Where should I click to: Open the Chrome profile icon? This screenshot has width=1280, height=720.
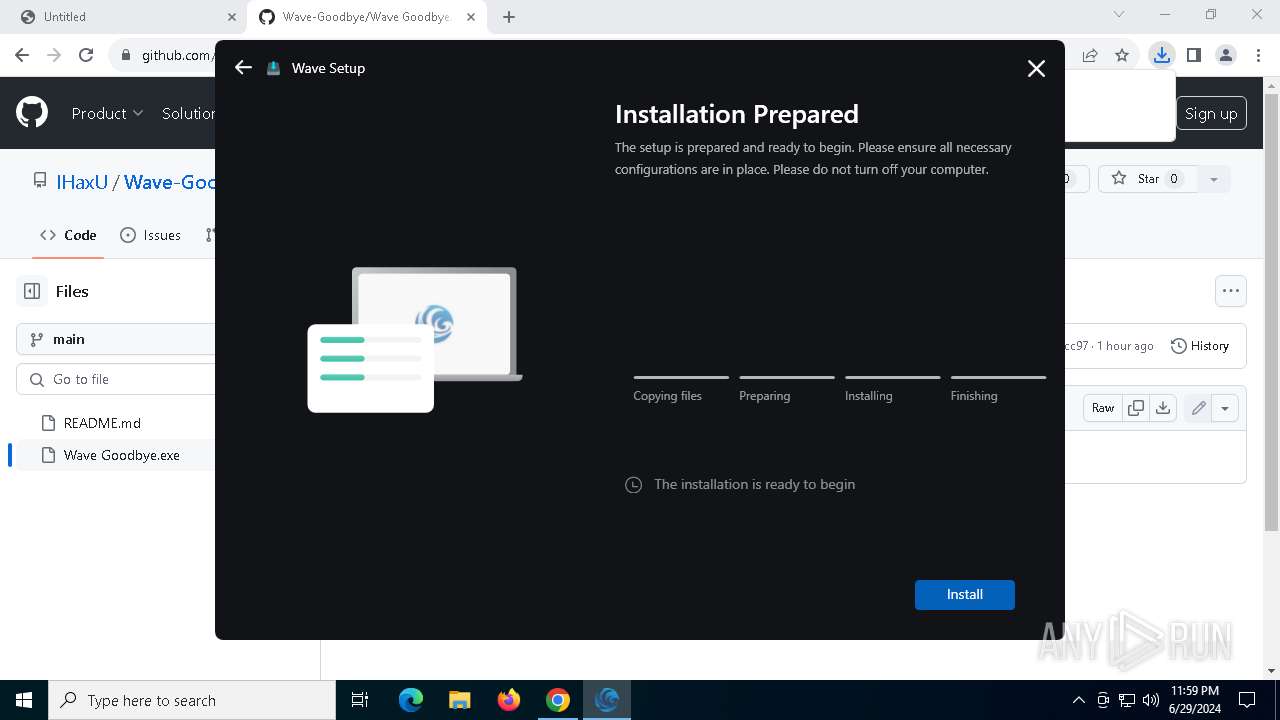click(x=1226, y=55)
